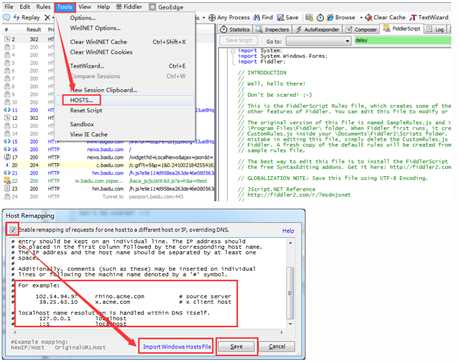Click the green script search field
The width and height of the screenshot is (459, 362).
coord(403,41)
